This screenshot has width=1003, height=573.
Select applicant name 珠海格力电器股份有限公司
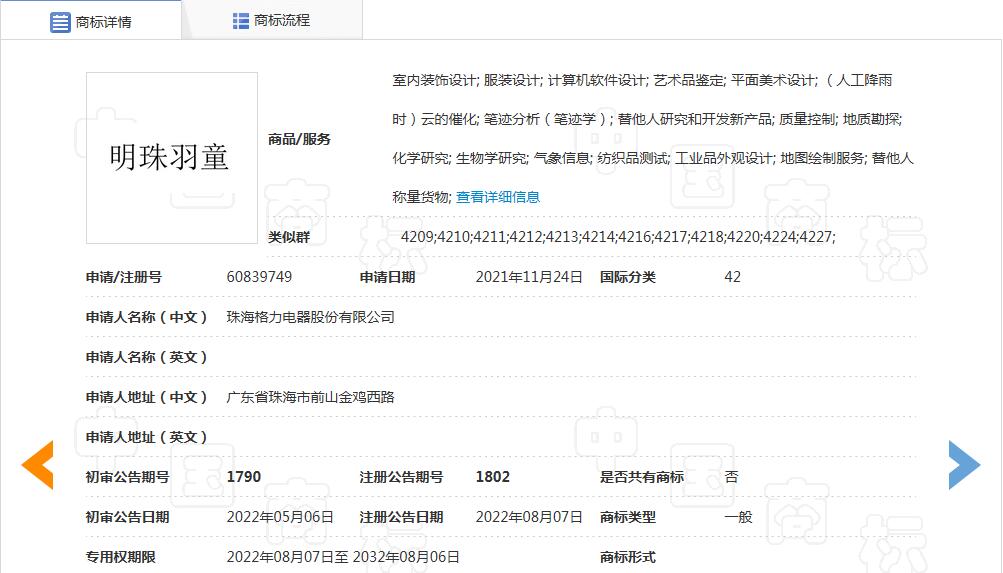pos(310,317)
